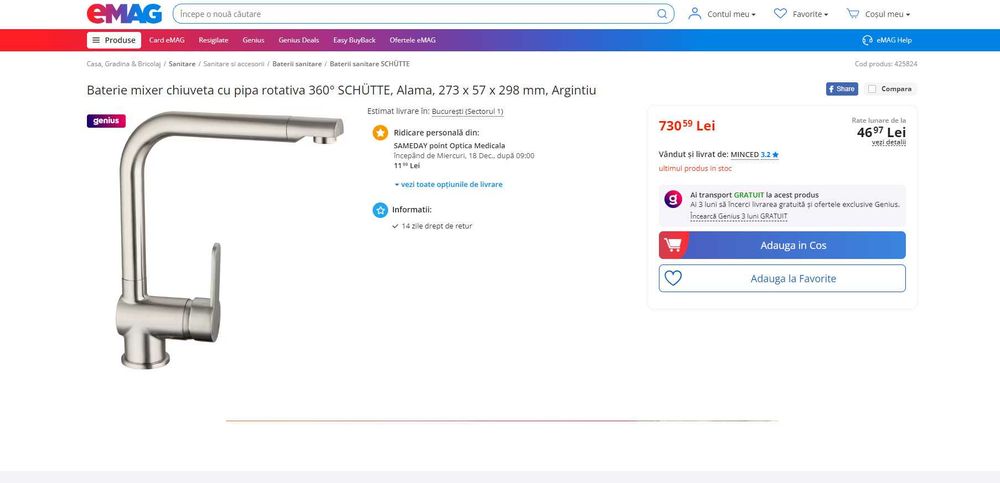Click Încearcă Genius 3 luni GRATUIT link
1000x483 pixels.
739,216
